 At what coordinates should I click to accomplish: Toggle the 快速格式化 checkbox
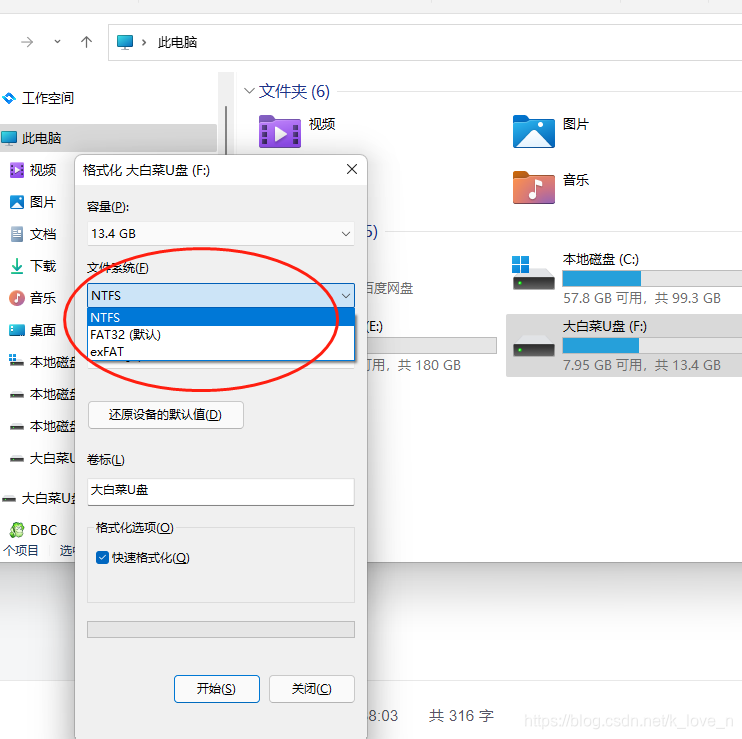click(x=102, y=558)
